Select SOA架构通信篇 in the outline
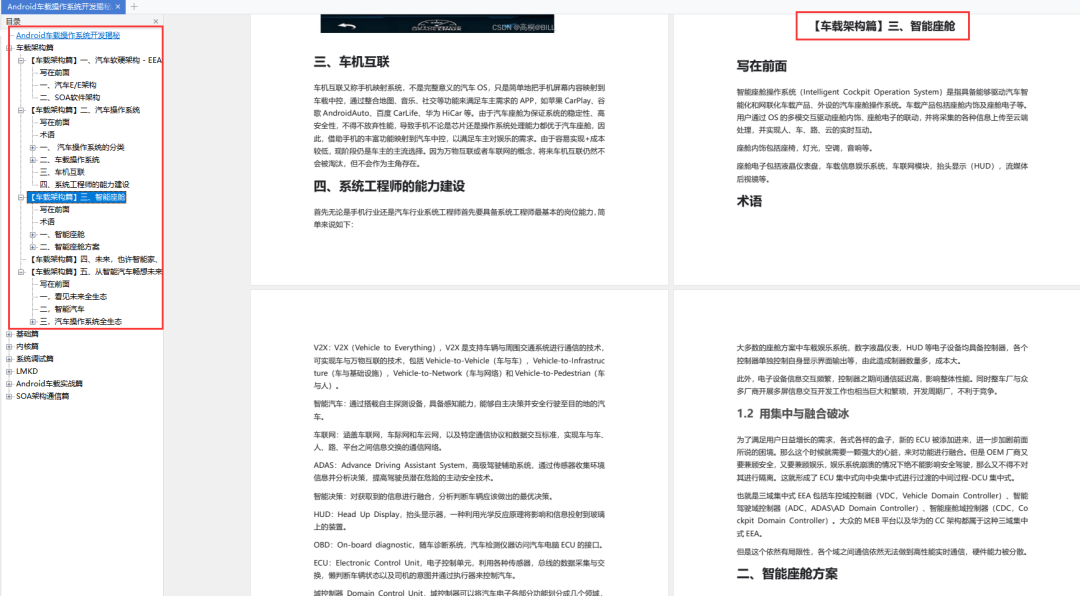The width and height of the screenshot is (1080, 596). pos(43,396)
